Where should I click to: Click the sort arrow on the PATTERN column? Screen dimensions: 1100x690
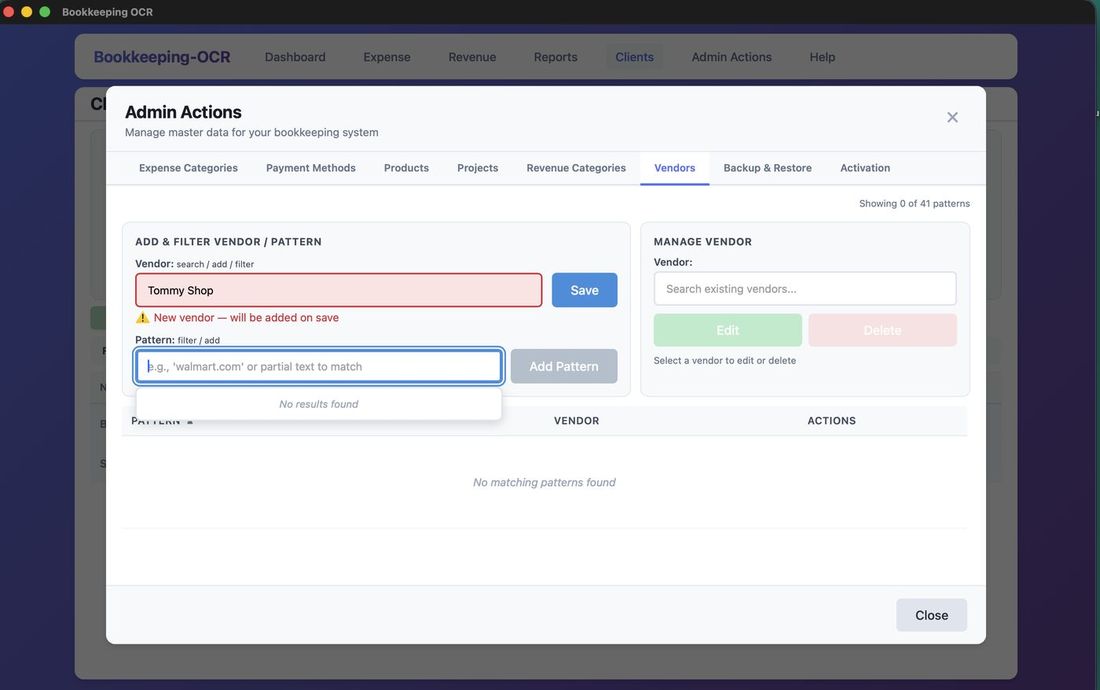click(188, 420)
